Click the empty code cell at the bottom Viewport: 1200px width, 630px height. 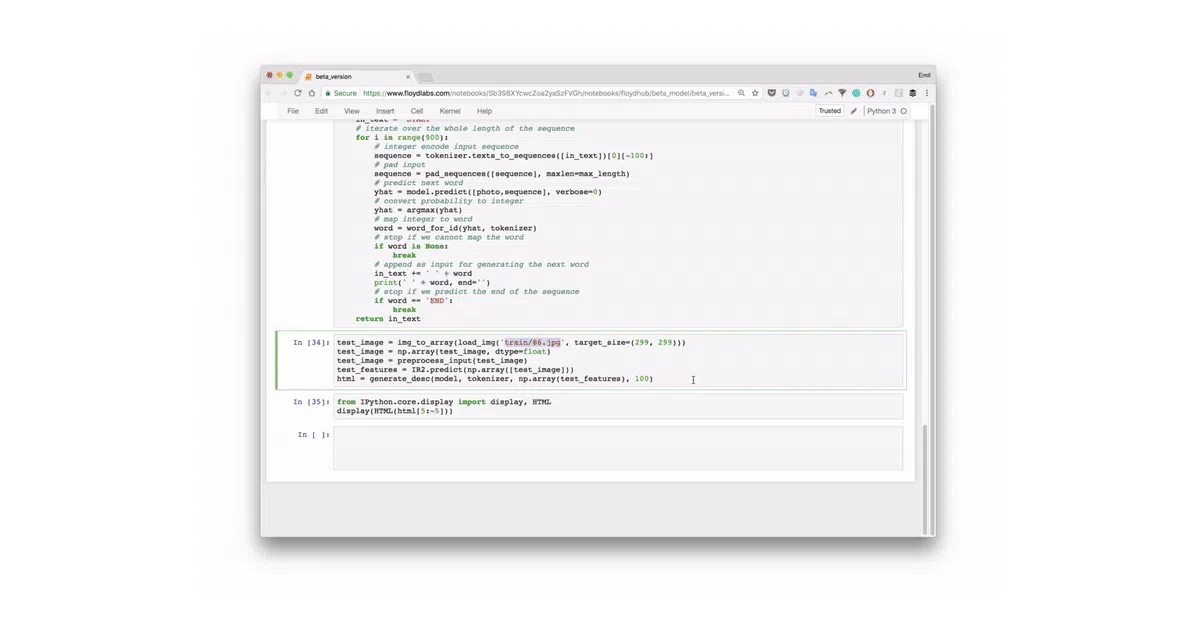pyautogui.click(x=619, y=448)
